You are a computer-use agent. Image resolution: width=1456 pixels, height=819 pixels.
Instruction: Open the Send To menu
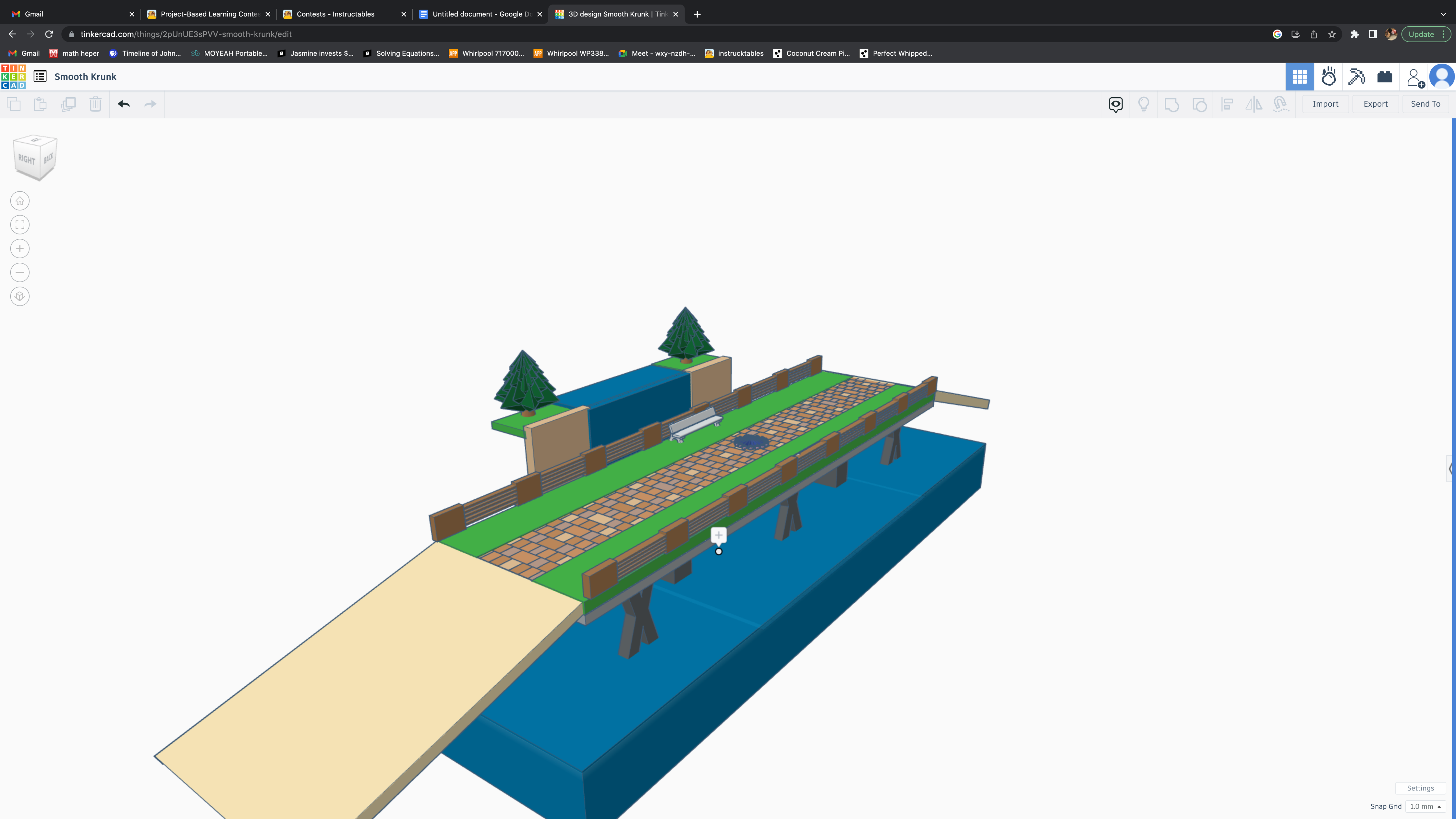tap(1425, 104)
